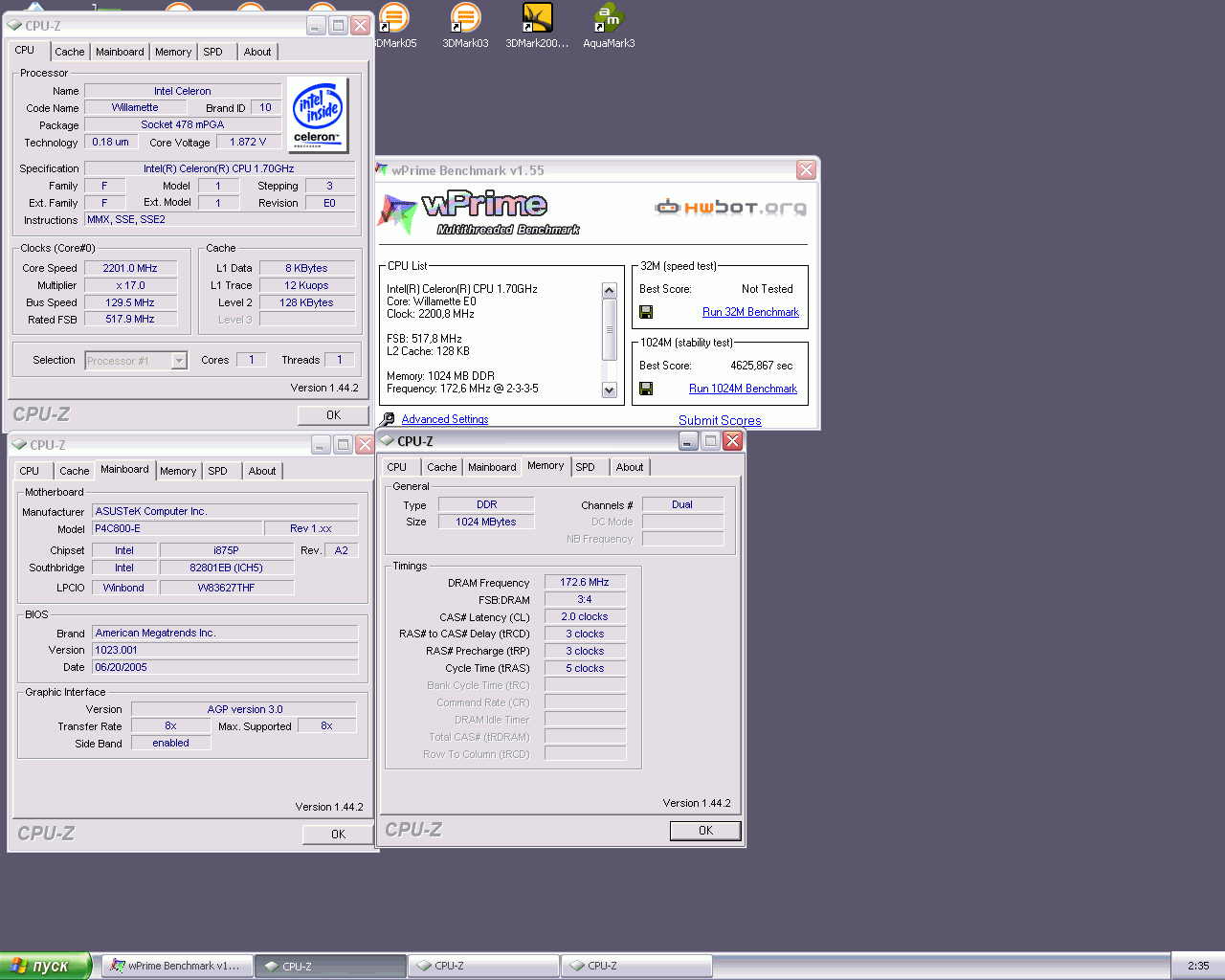Open SPD tab in Memory CPU-Z window
Viewport: 1225px width, 980px height.
coord(586,467)
